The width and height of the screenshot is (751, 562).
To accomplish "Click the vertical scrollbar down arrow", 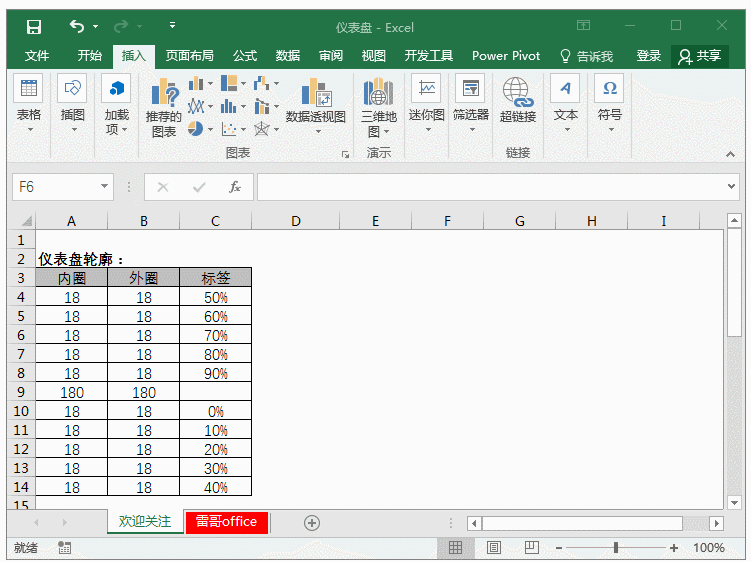I will click(x=734, y=503).
